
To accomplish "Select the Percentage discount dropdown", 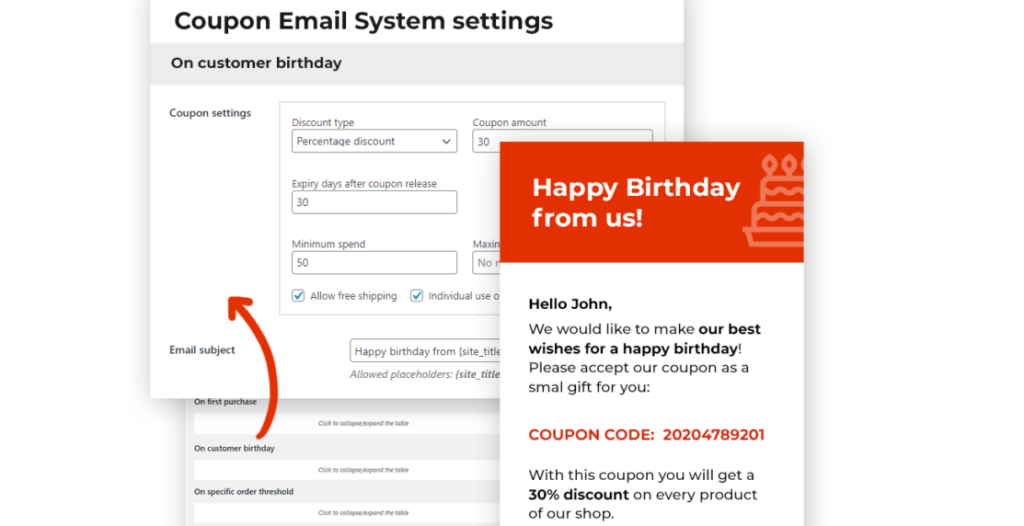I will [374, 142].
